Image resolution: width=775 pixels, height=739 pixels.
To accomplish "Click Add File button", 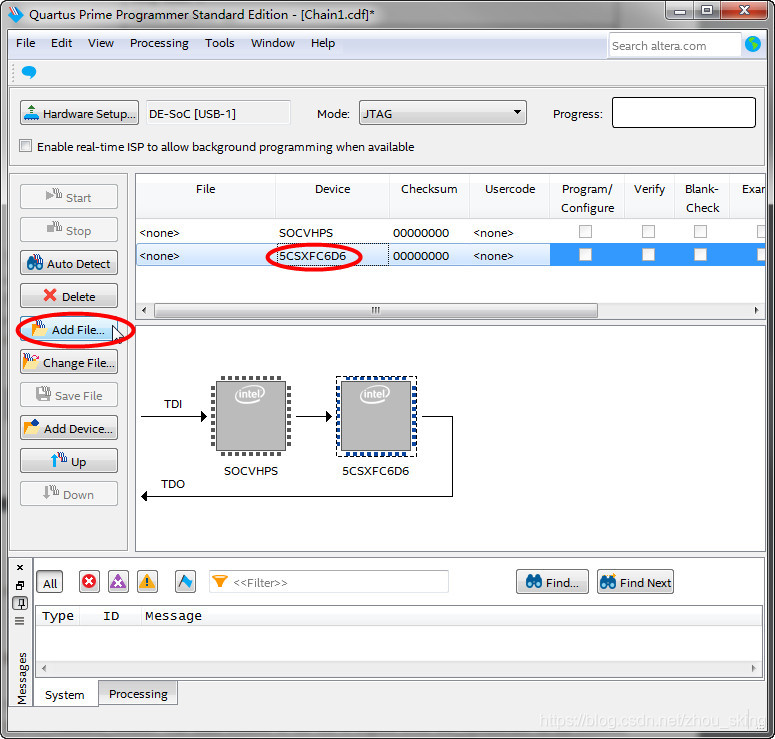I will 69,329.
